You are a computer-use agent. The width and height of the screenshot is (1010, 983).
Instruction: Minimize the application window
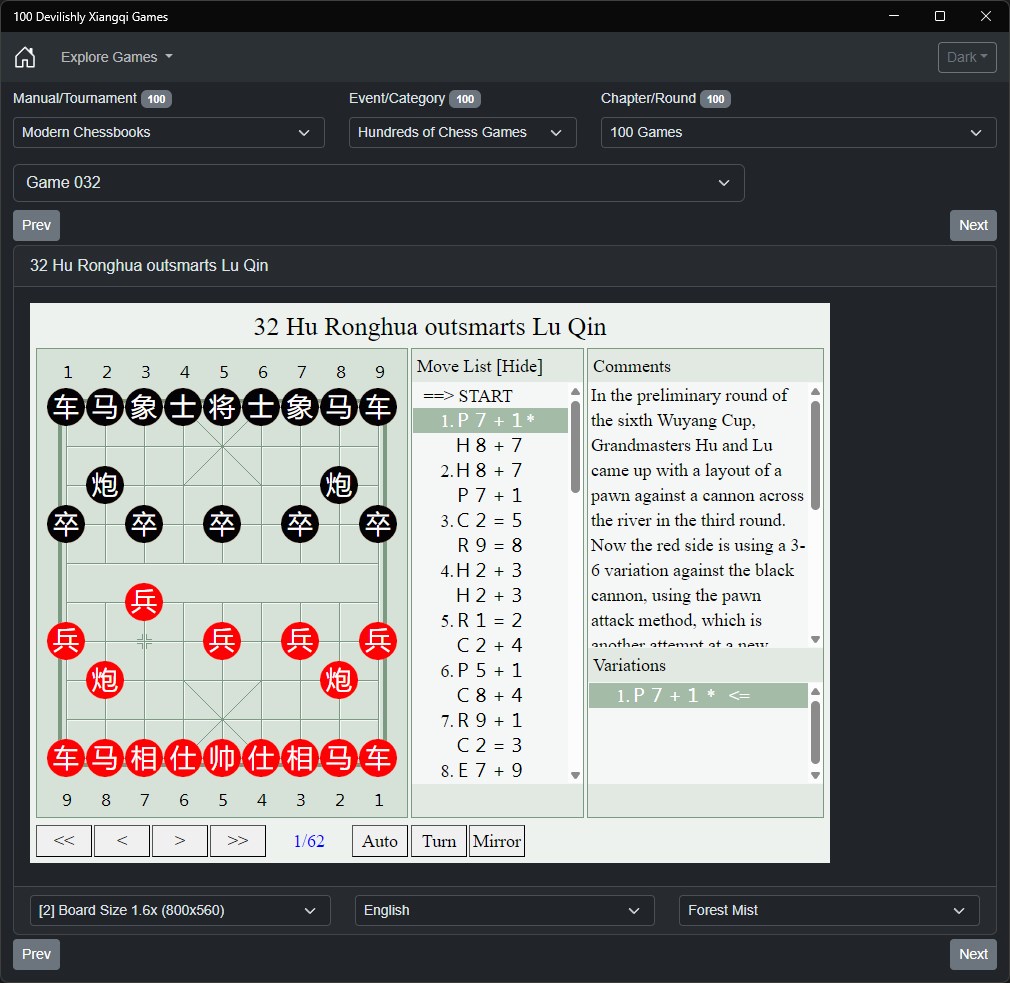(x=894, y=16)
